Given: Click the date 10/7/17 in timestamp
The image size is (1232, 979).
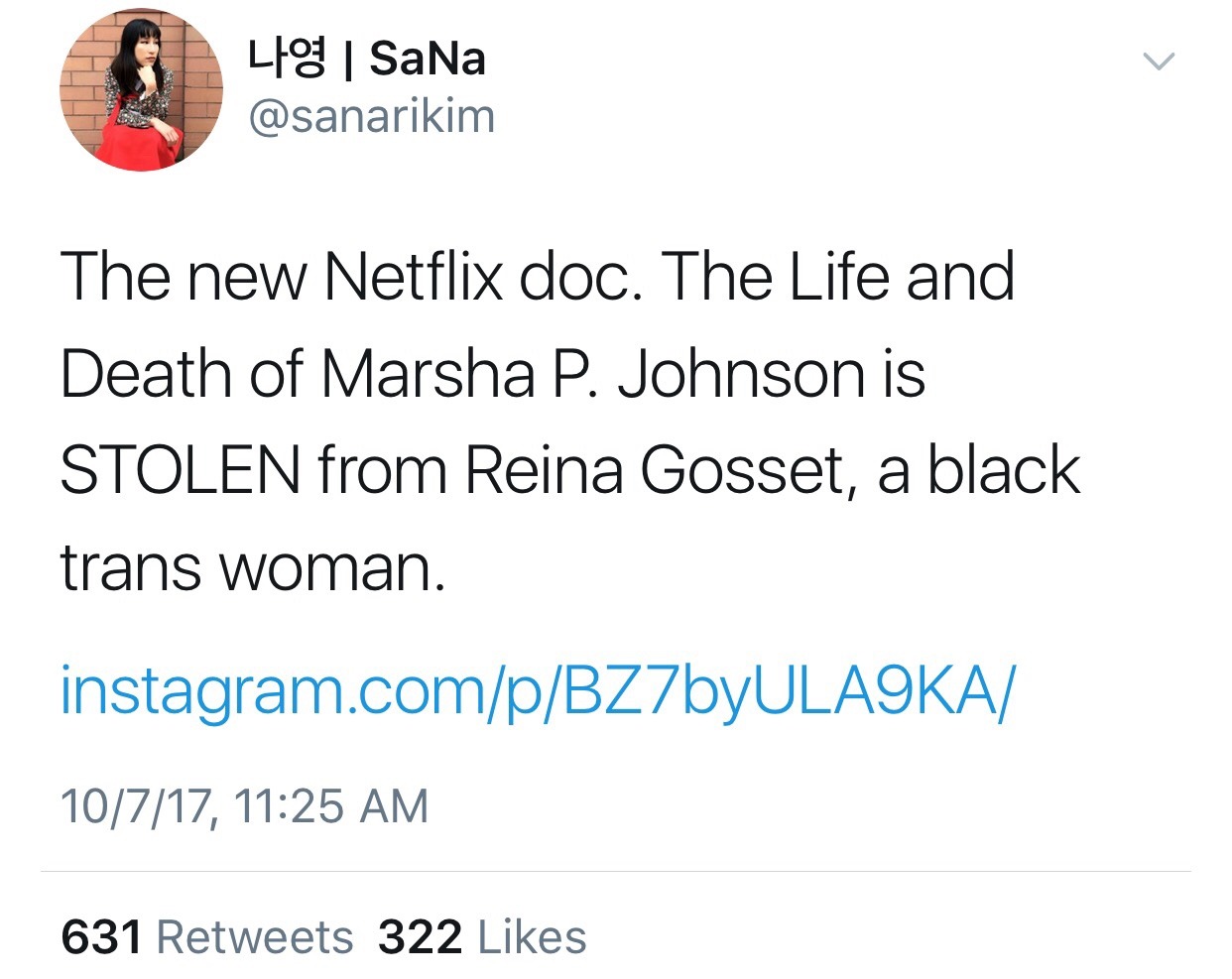Looking at the screenshot, I should click(138, 805).
